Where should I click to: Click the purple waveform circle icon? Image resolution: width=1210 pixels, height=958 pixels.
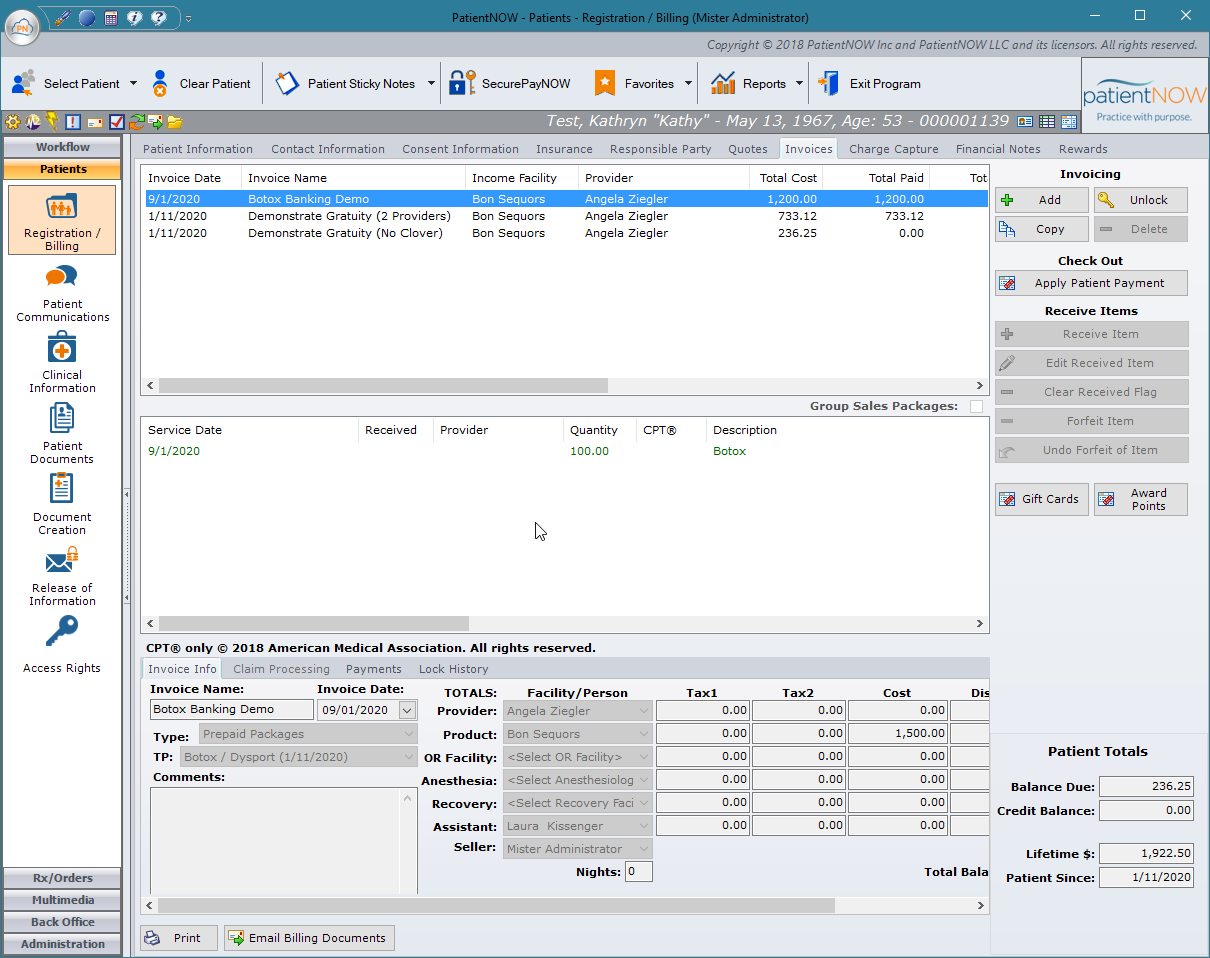pyautogui.click(x=33, y=122)
